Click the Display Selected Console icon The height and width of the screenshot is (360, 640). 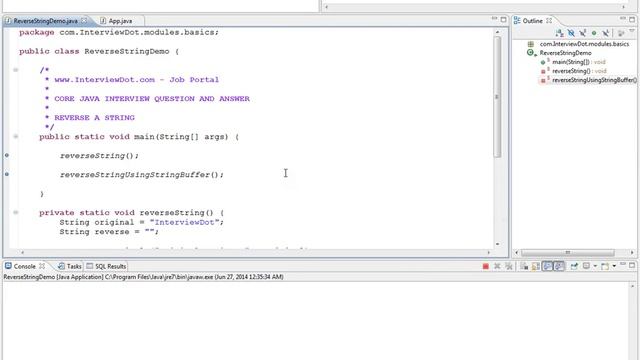[587, 266]
